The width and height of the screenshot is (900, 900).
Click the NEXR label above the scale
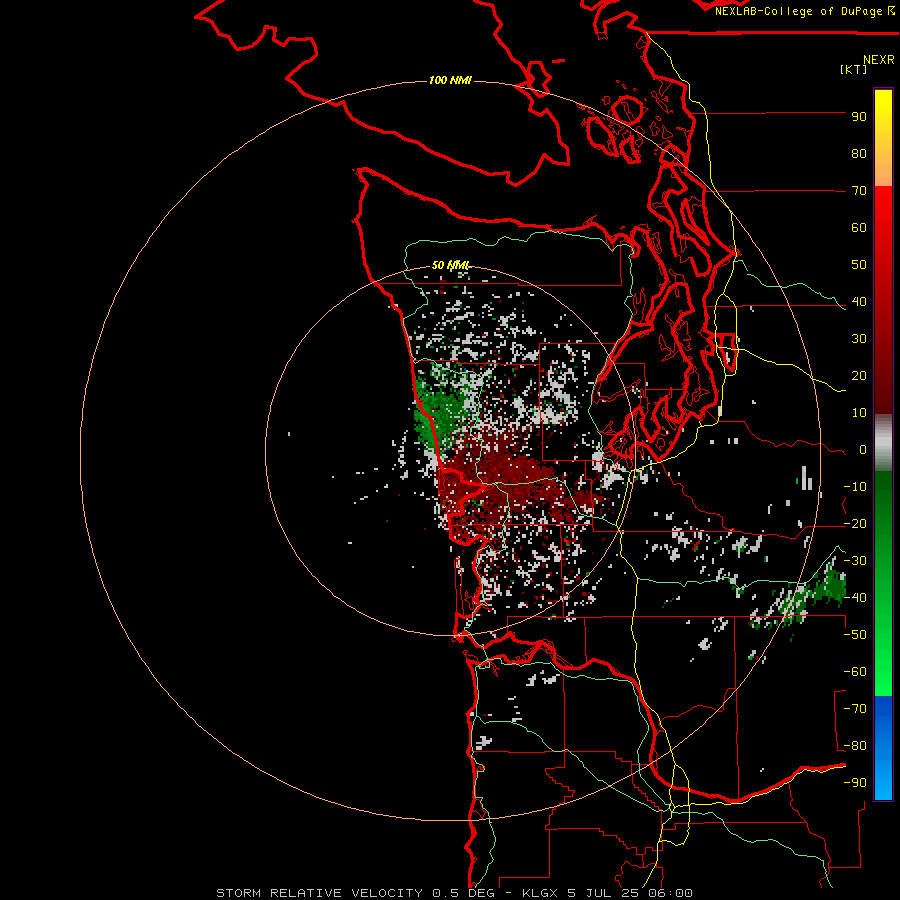point(878,60)
